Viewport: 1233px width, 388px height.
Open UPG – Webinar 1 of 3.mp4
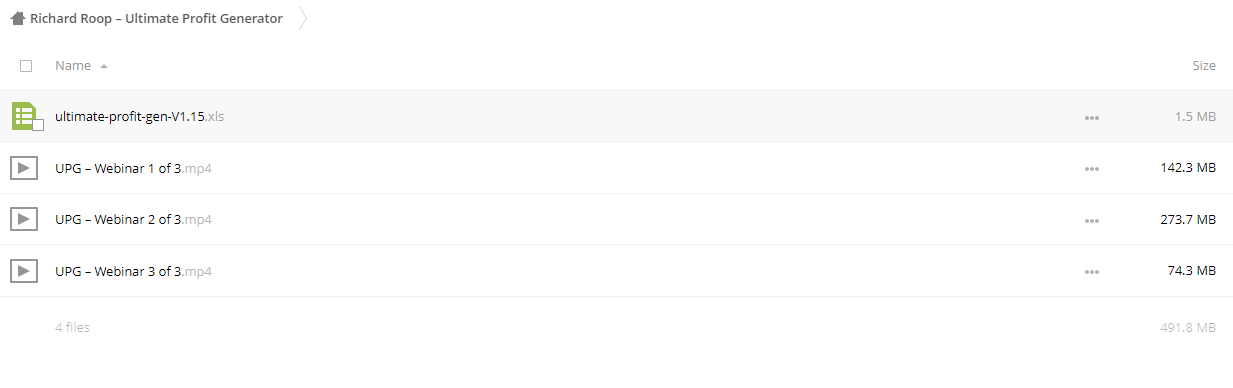tap(133, 168)
